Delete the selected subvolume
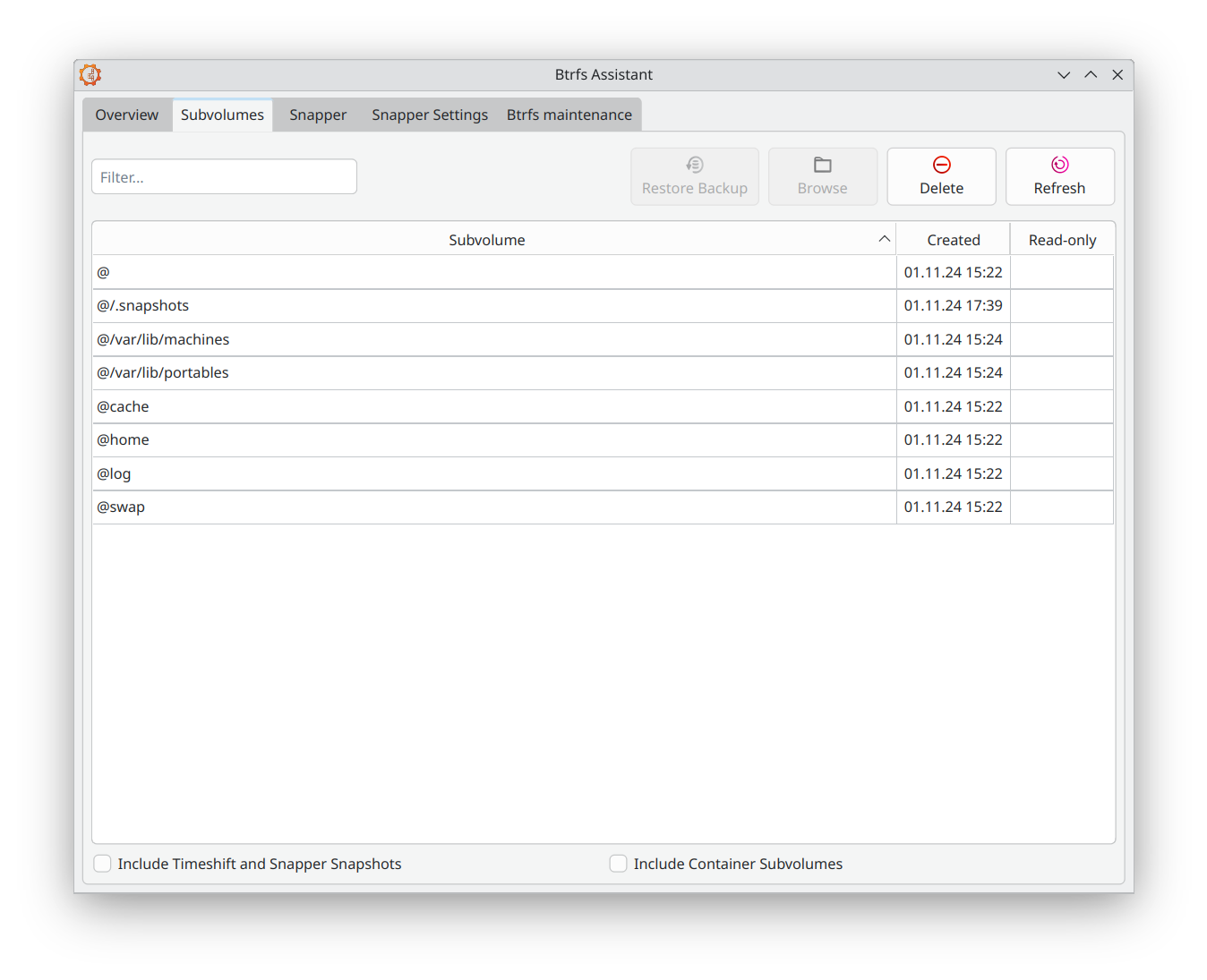This screenshot has height=980, width=1207. point(942,176)
